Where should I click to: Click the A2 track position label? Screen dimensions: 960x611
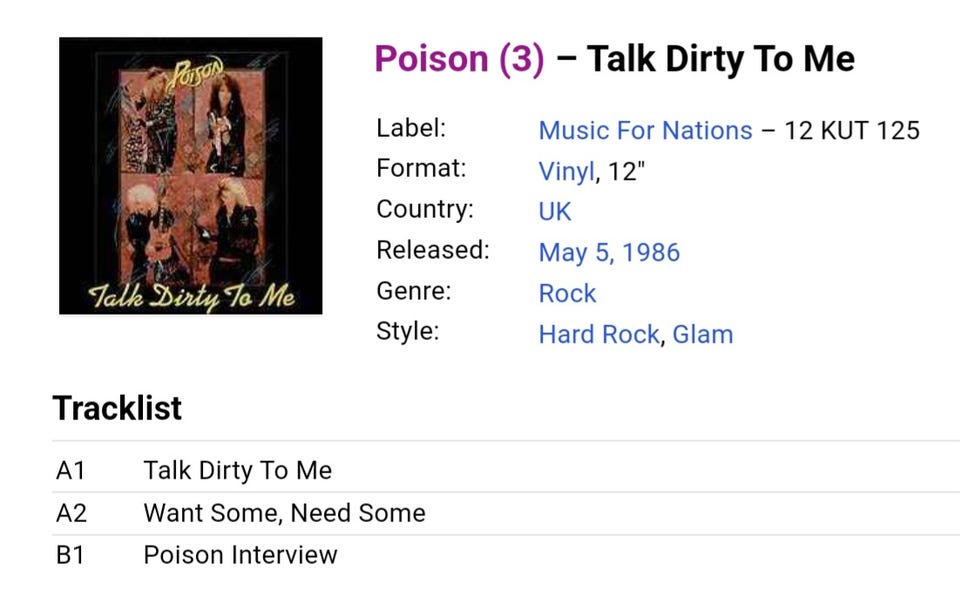(71, 513)
